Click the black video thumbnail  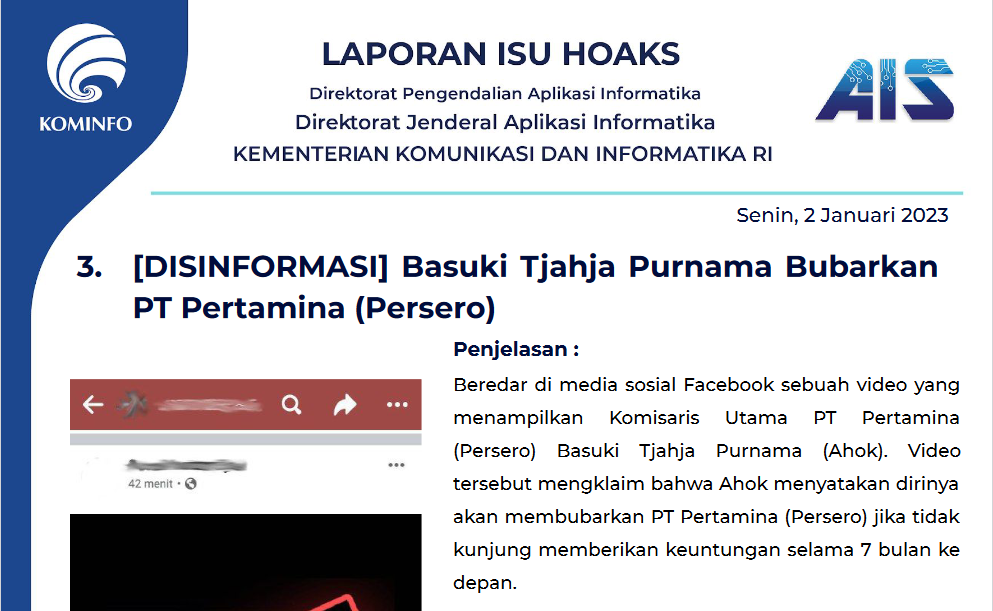[246, 562]
